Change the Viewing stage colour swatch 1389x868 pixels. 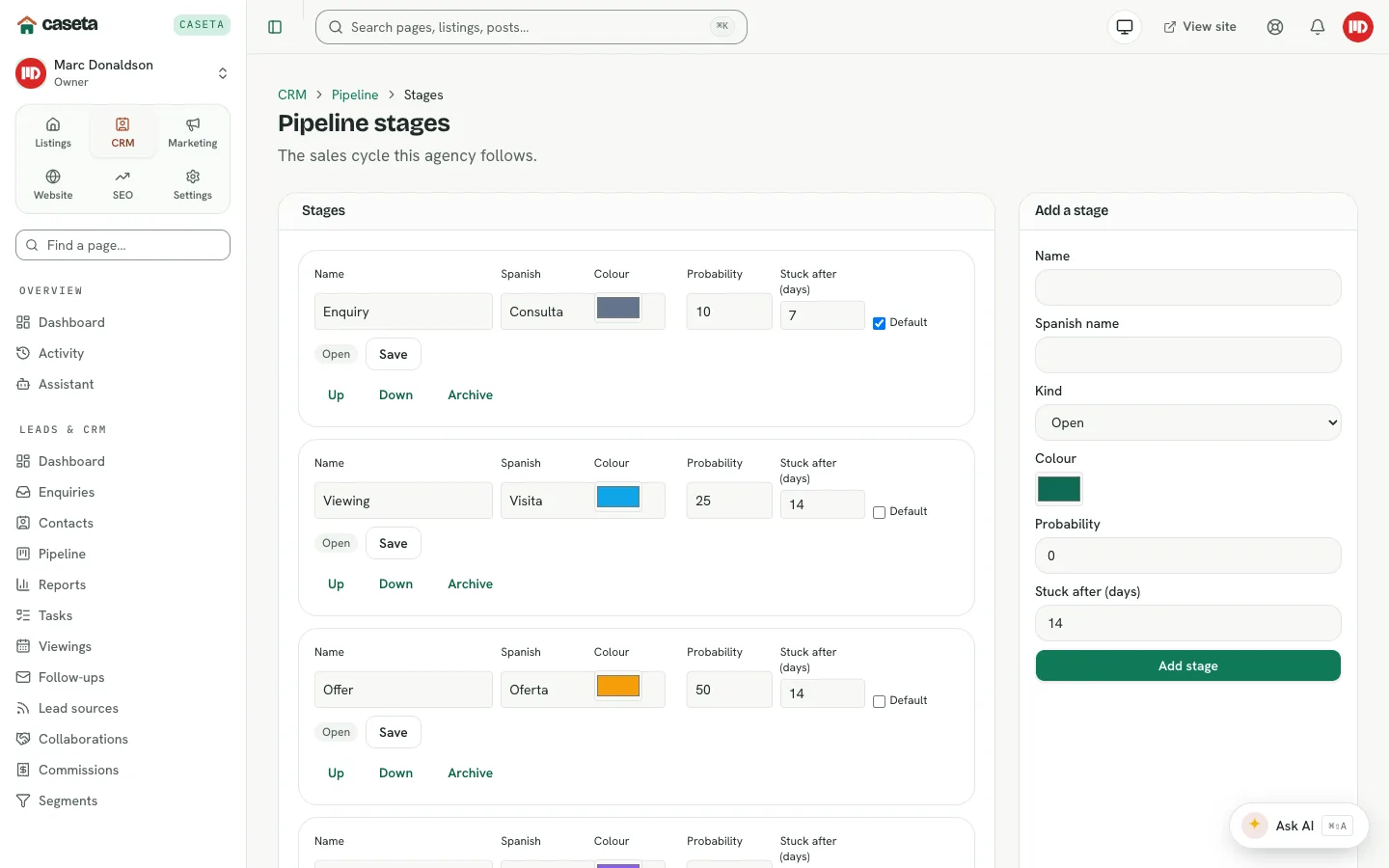click(618, 498)
